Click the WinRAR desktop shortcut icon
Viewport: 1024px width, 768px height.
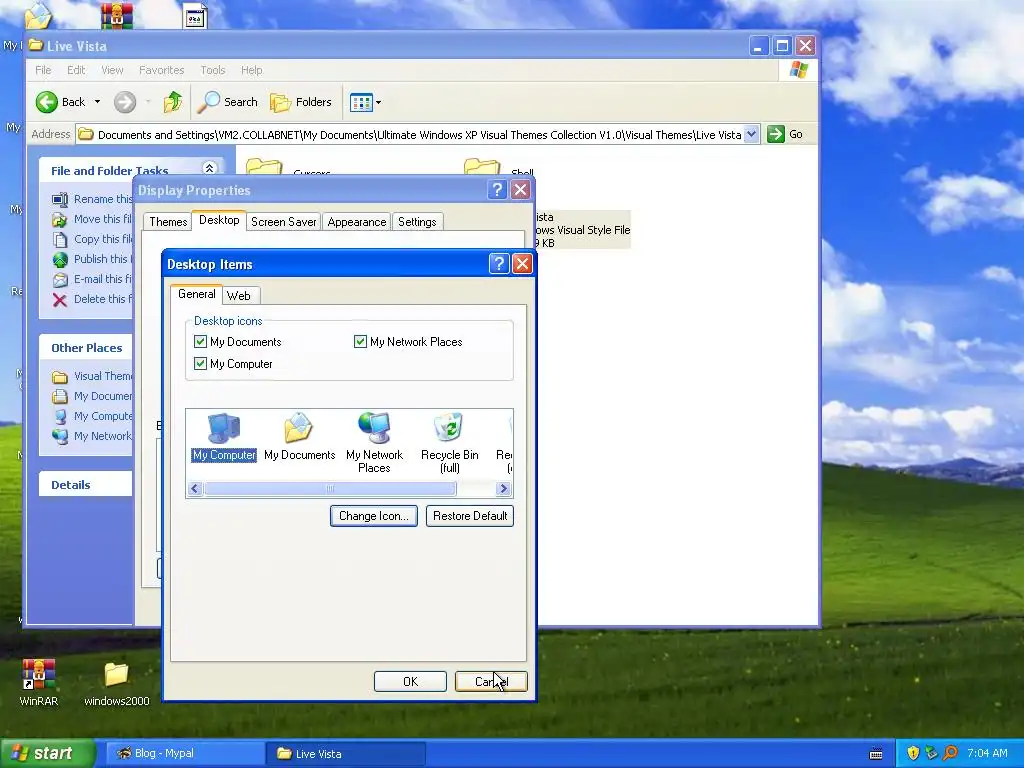coord(39,675)
